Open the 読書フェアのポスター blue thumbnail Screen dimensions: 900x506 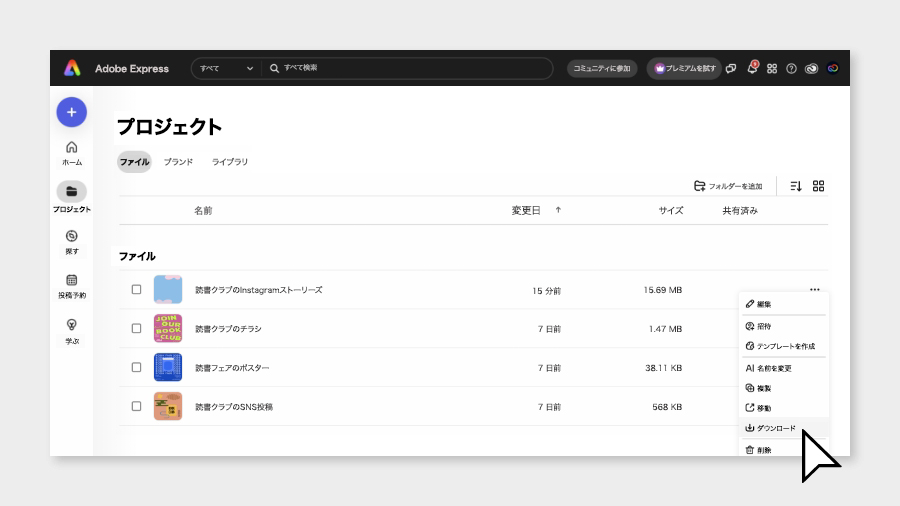168,367
